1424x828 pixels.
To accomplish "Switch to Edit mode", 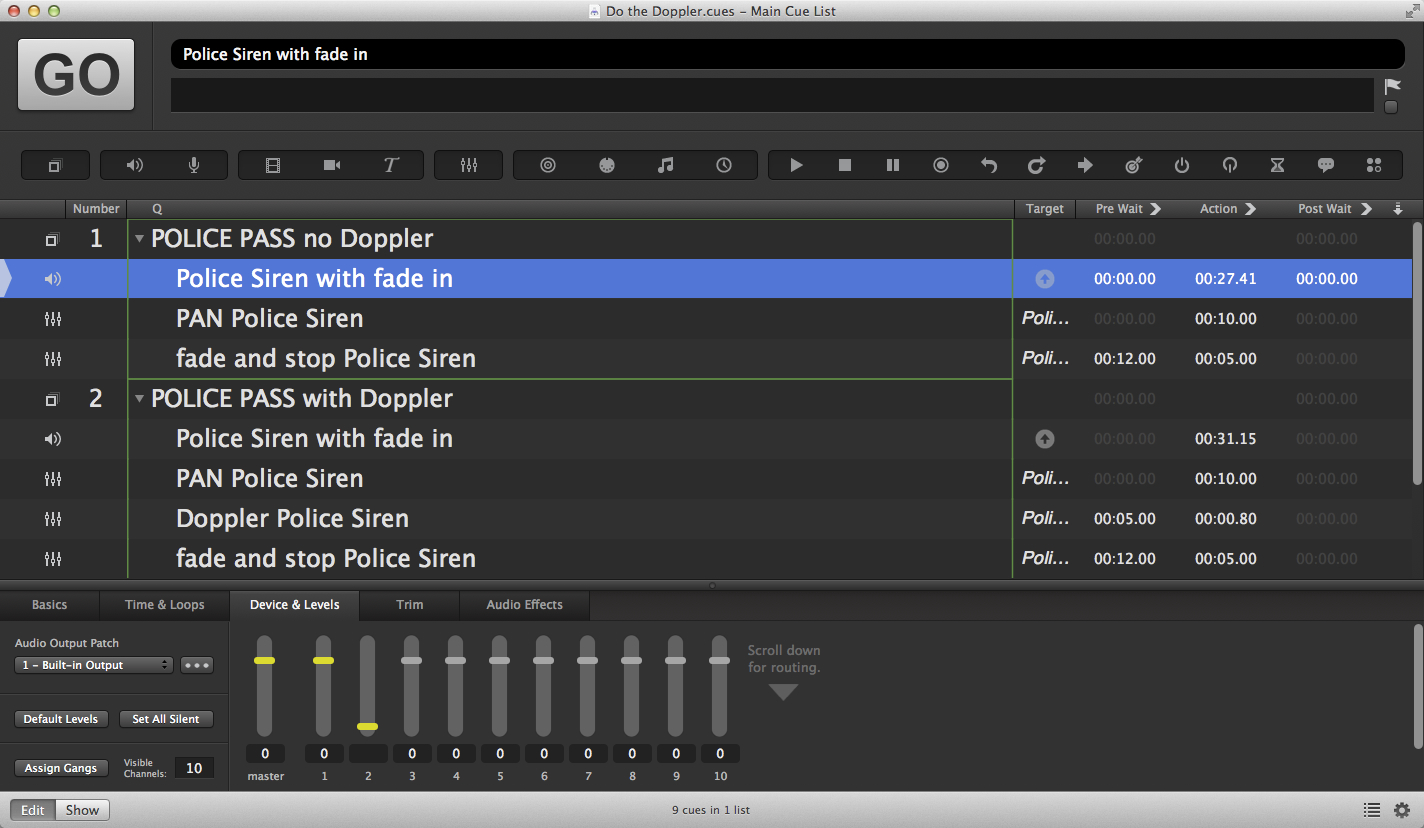I will pyautogui.click(x=33, y=810).
